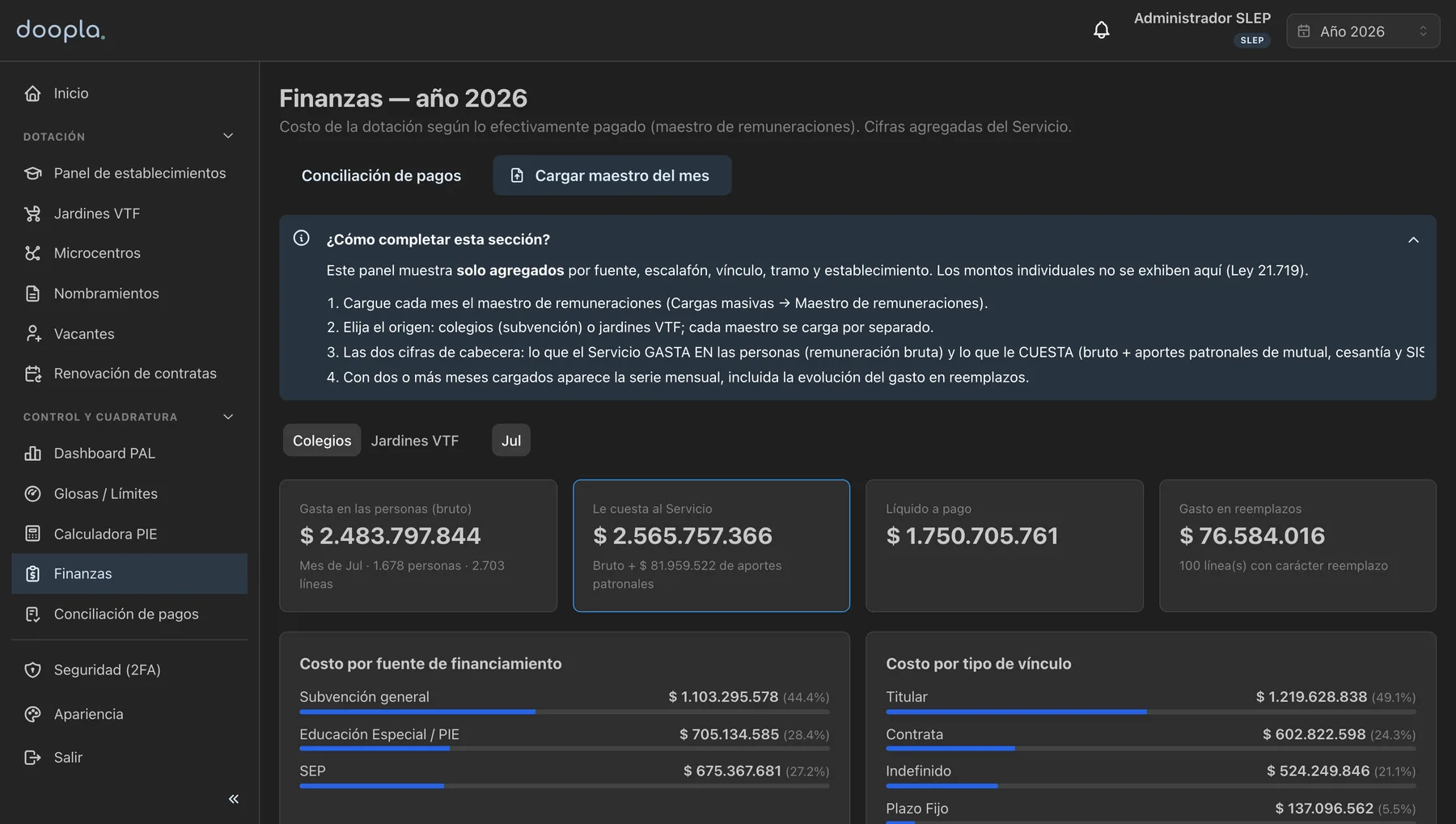1456x824 pixels.
Task: Open Finanzas in the sidebar
Action: pos(129,574)
